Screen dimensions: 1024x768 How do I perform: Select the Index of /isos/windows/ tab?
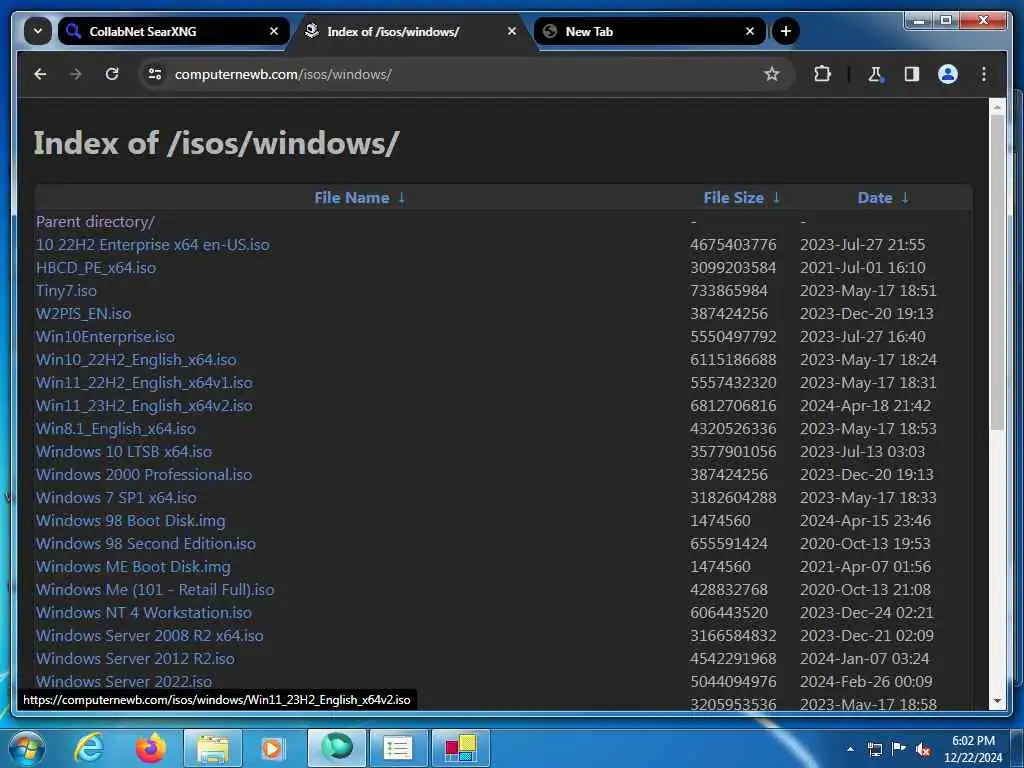411,31
